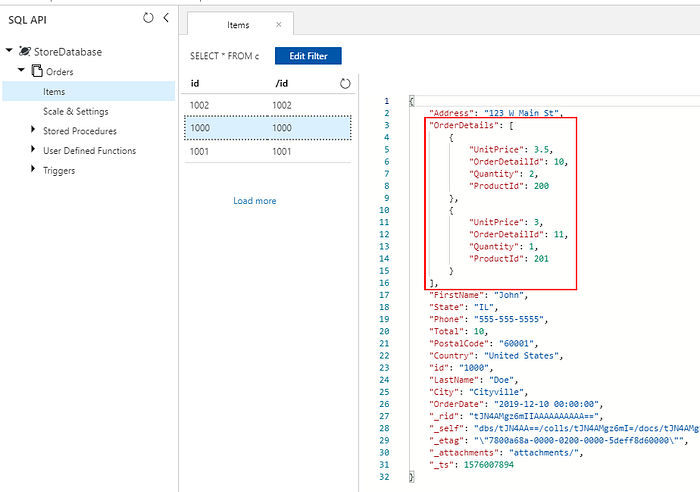This screenshot has height=492, width=700.
Task: Expand the Triggers node
Action: 33,169
